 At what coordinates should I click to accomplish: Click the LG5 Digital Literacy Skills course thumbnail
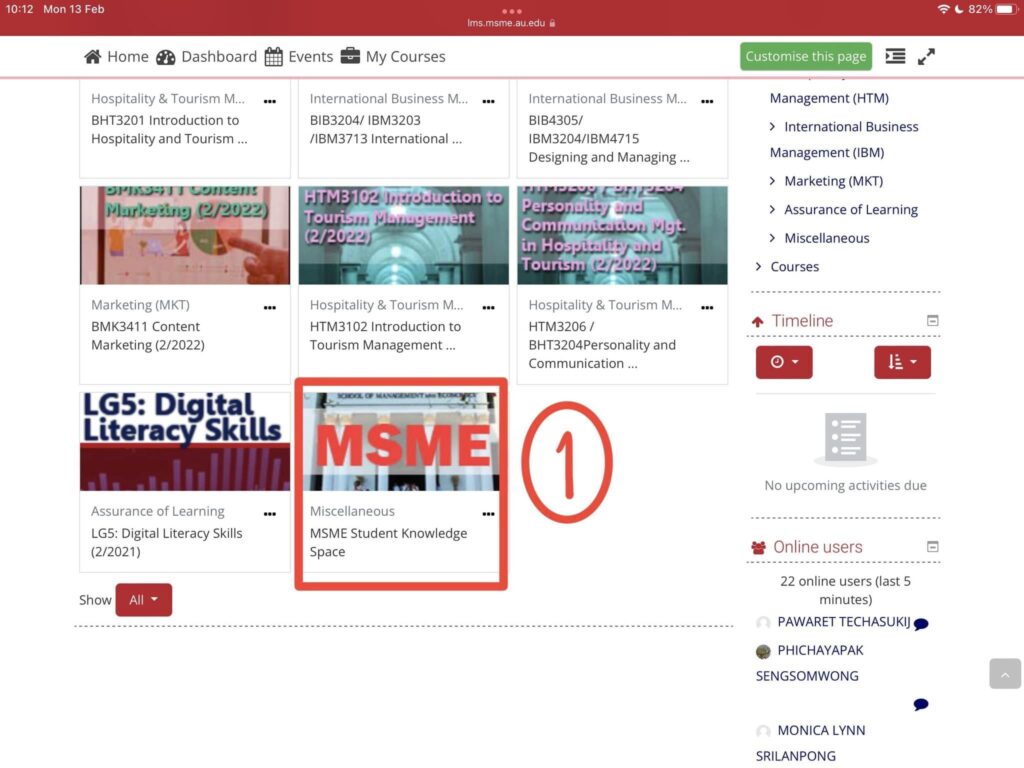184,440
